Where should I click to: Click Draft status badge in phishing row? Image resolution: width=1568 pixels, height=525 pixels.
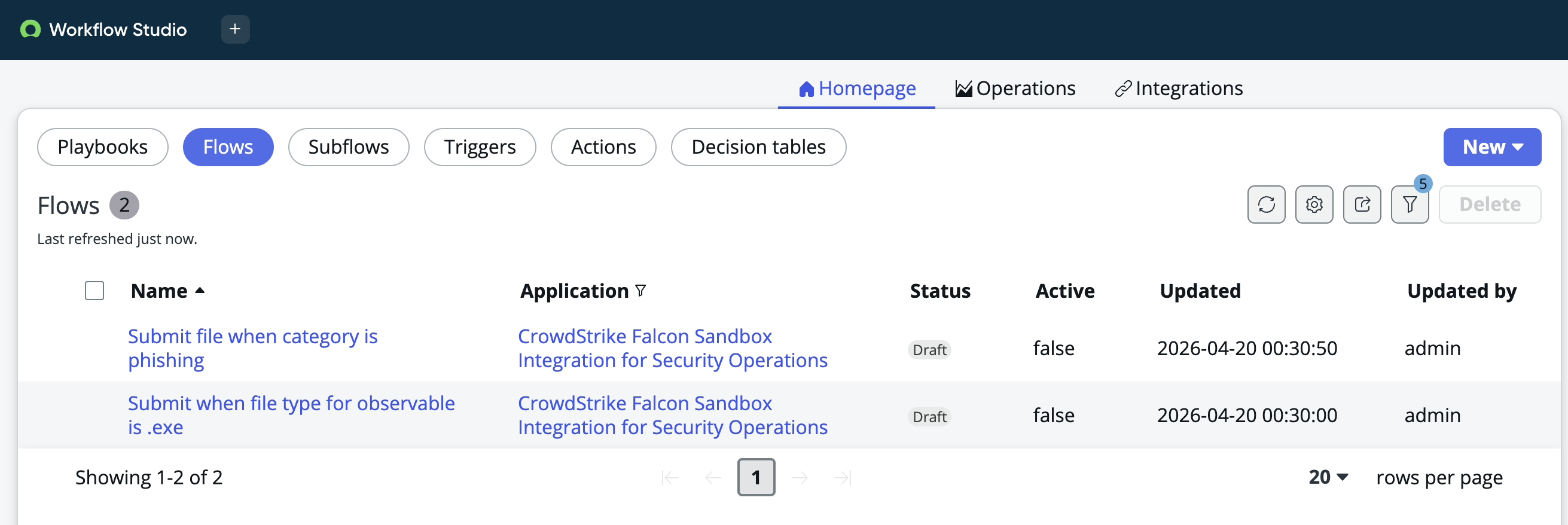coord(929,350)
